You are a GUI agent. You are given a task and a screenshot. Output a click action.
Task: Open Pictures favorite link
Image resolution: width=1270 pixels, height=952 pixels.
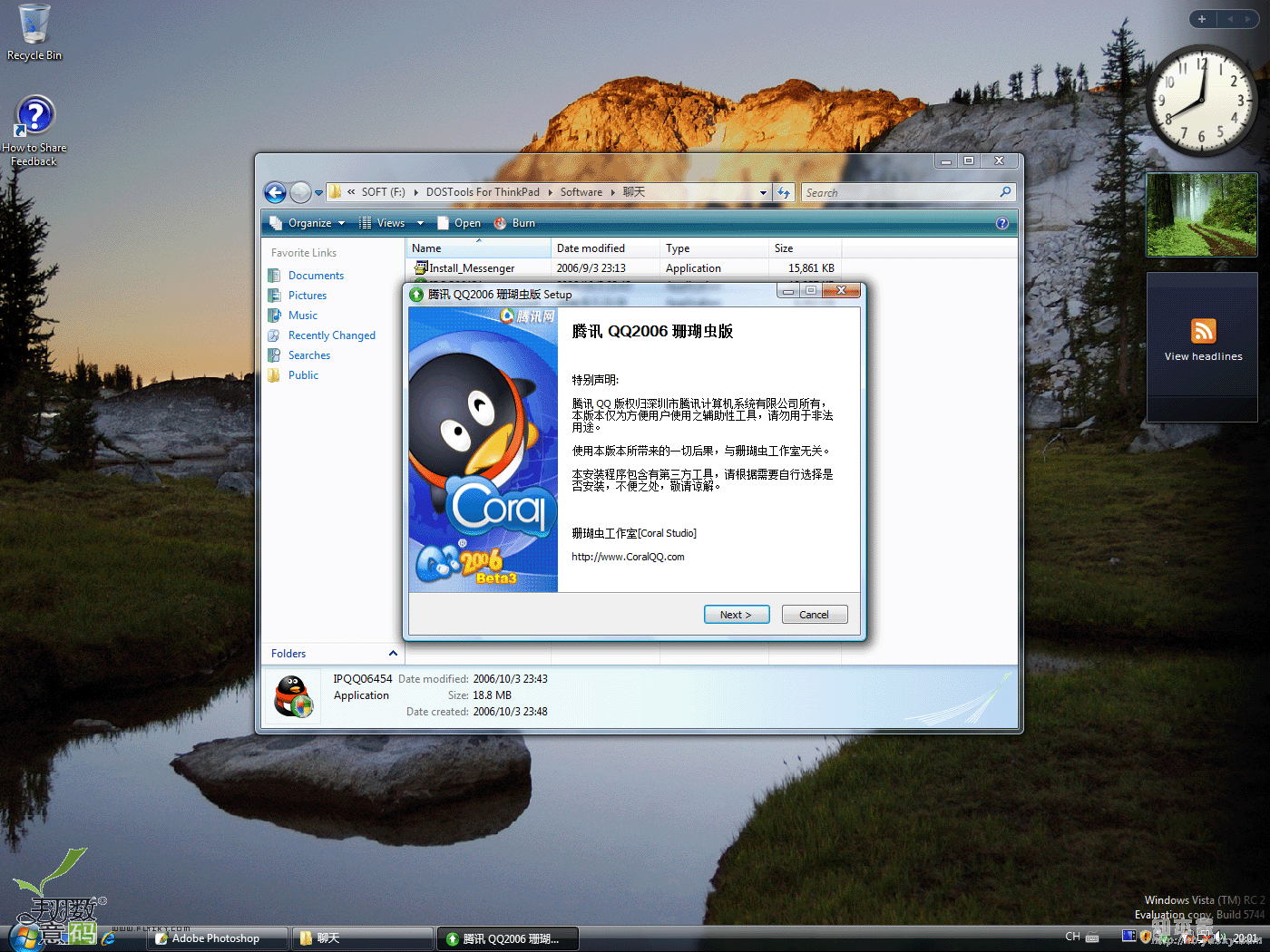click(308, 296)
